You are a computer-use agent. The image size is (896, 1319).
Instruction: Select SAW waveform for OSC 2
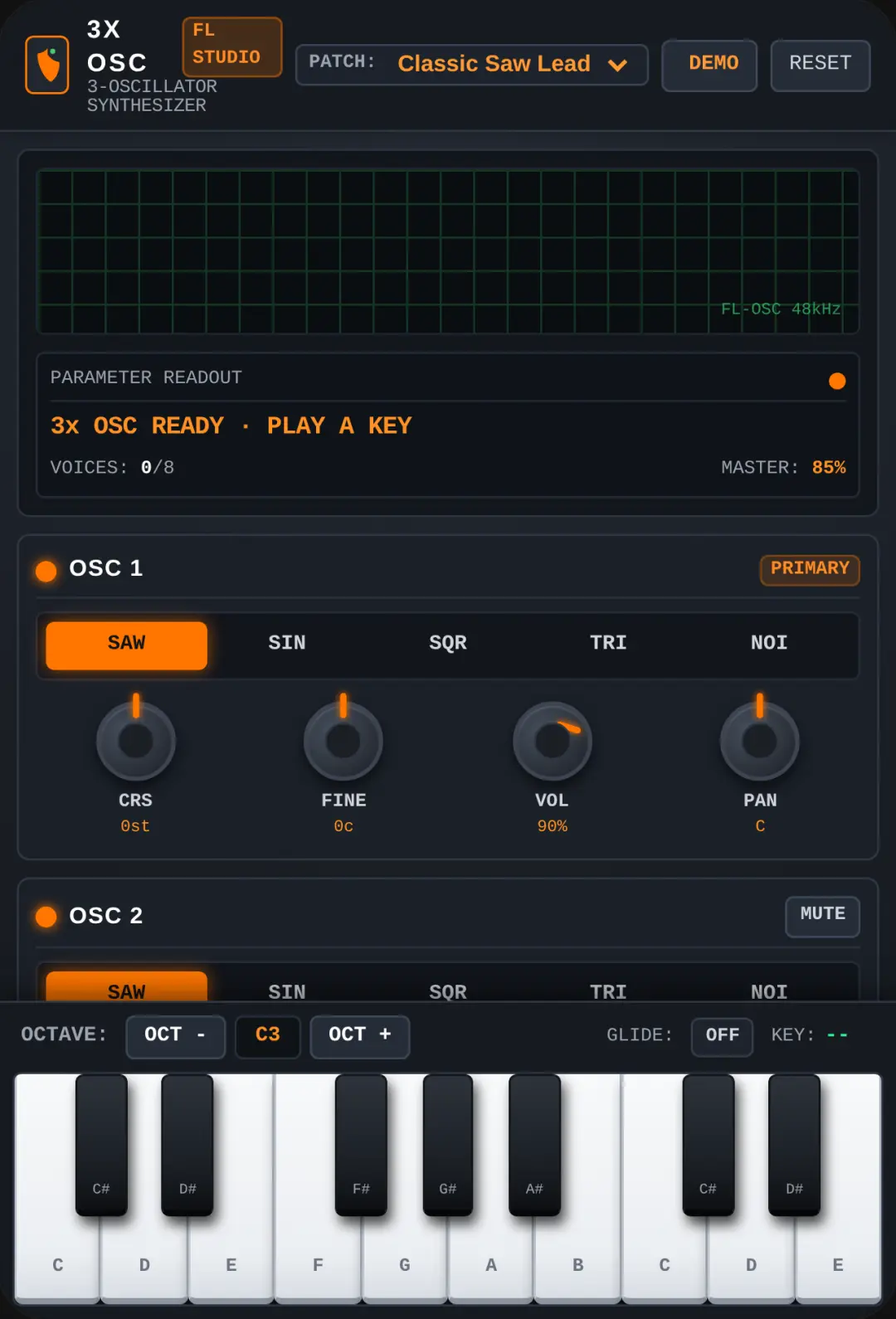coord(126,987)
